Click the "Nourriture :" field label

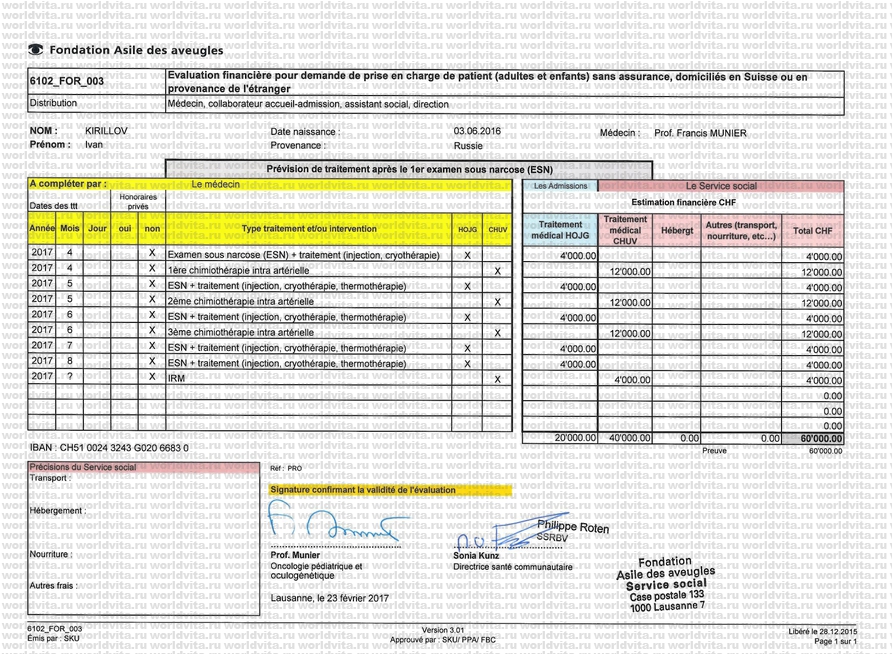coord(51,554)
